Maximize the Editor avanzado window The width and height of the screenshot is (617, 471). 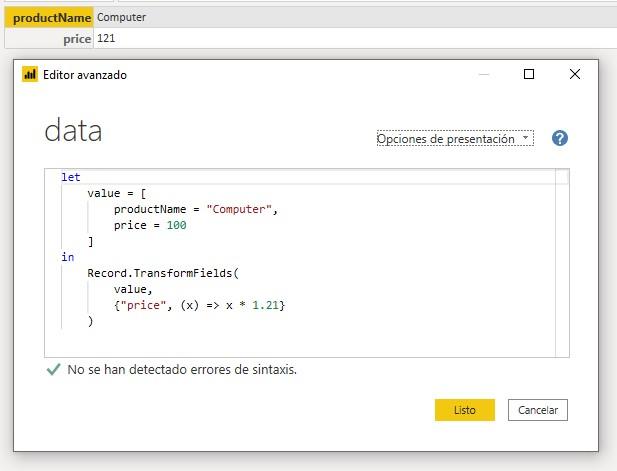(529, 74)
